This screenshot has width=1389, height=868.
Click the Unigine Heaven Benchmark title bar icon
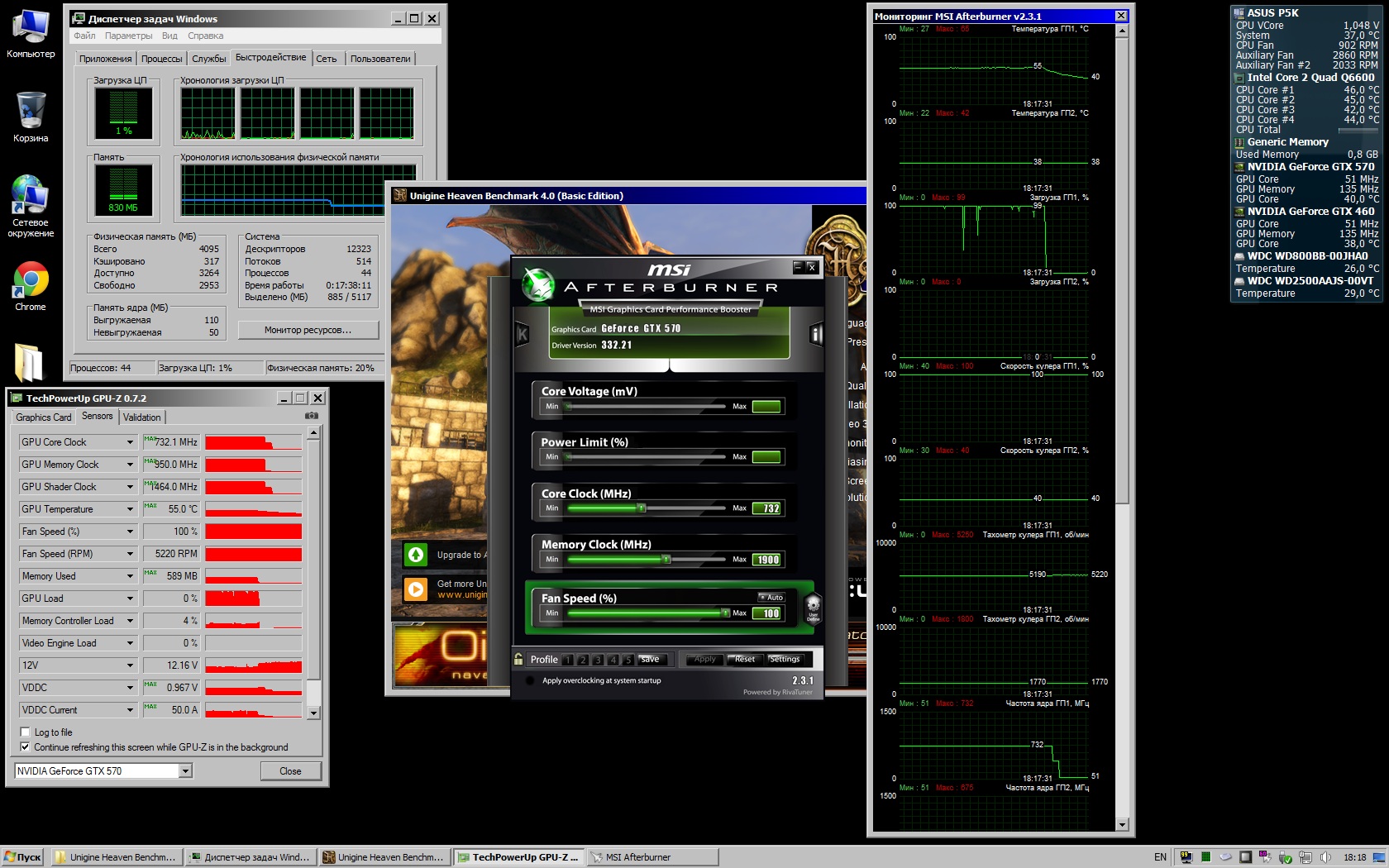(x=401, y=195)
